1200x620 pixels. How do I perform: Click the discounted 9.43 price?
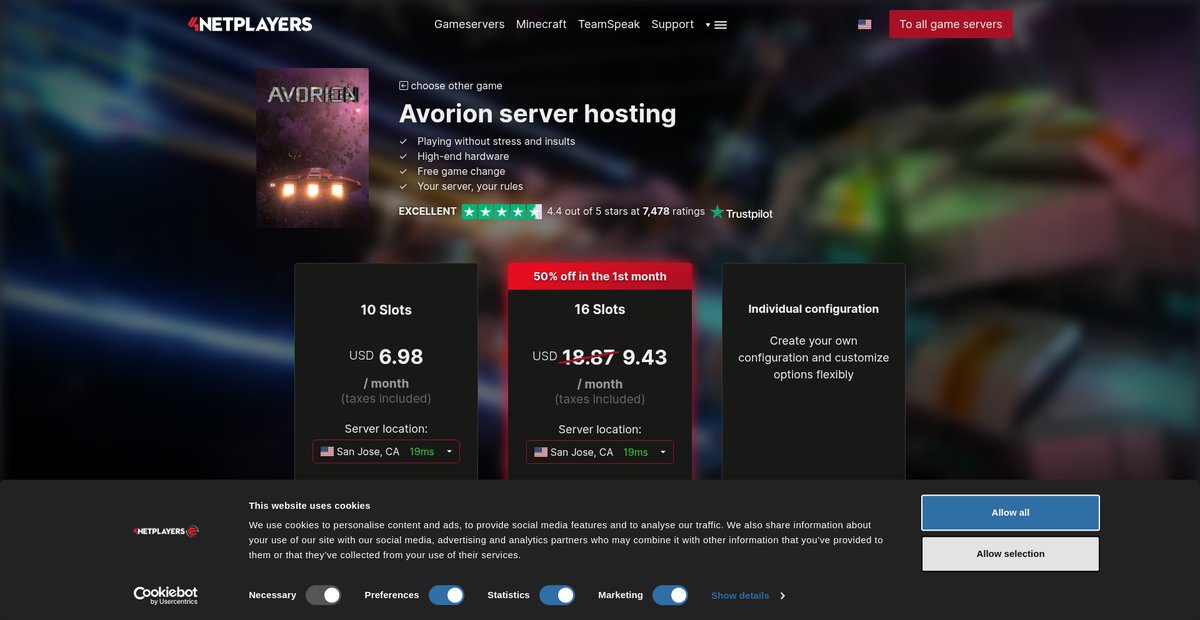click(645, 357)
